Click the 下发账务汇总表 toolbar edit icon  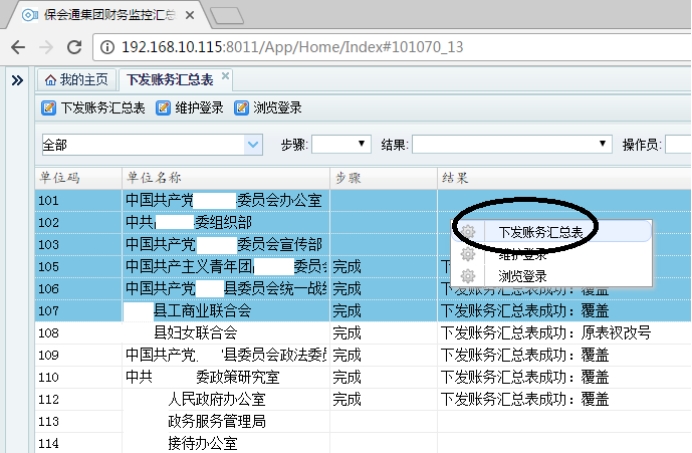(48, 108)
